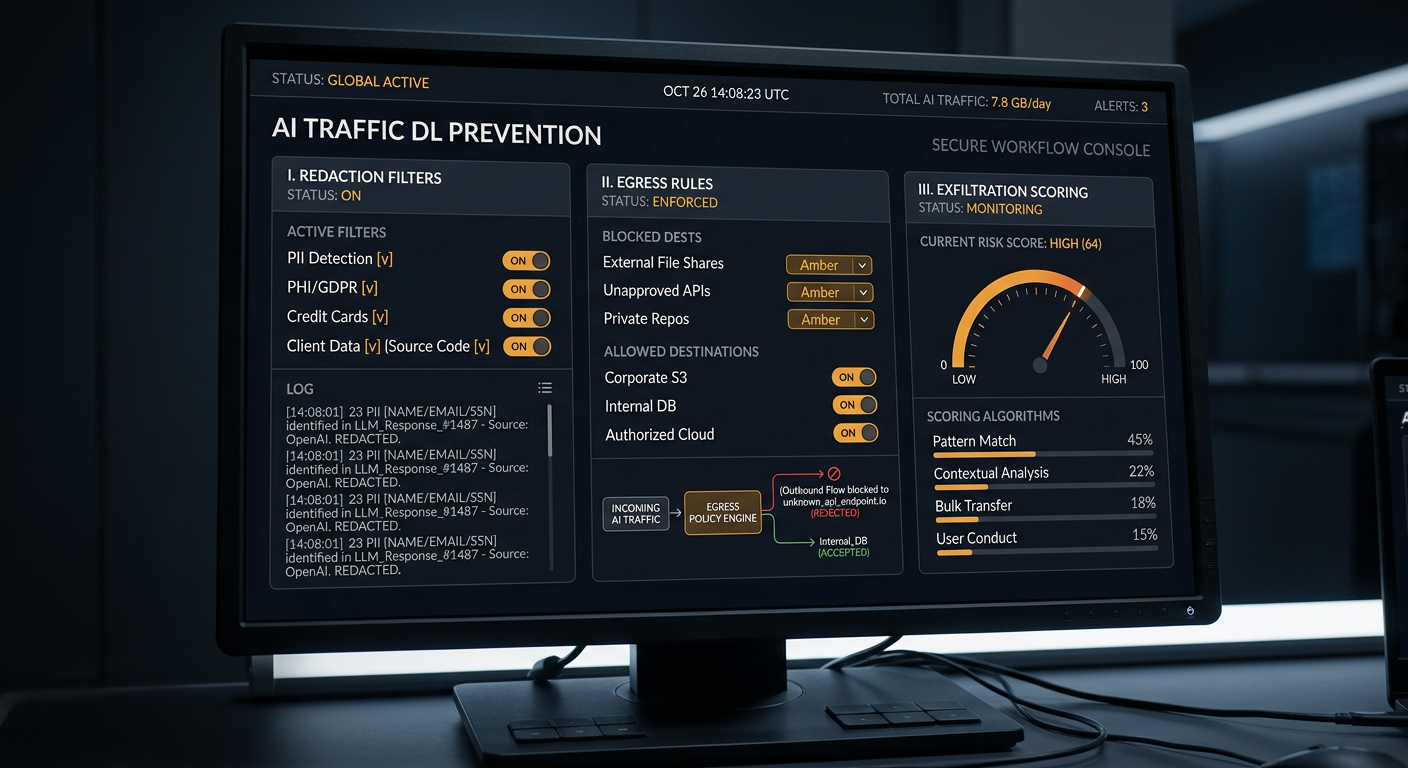This screenshot has height=768, width=1408.
Task: Click the Internal_DB (ACCEPTED) flow label
Action: (844, 546)
